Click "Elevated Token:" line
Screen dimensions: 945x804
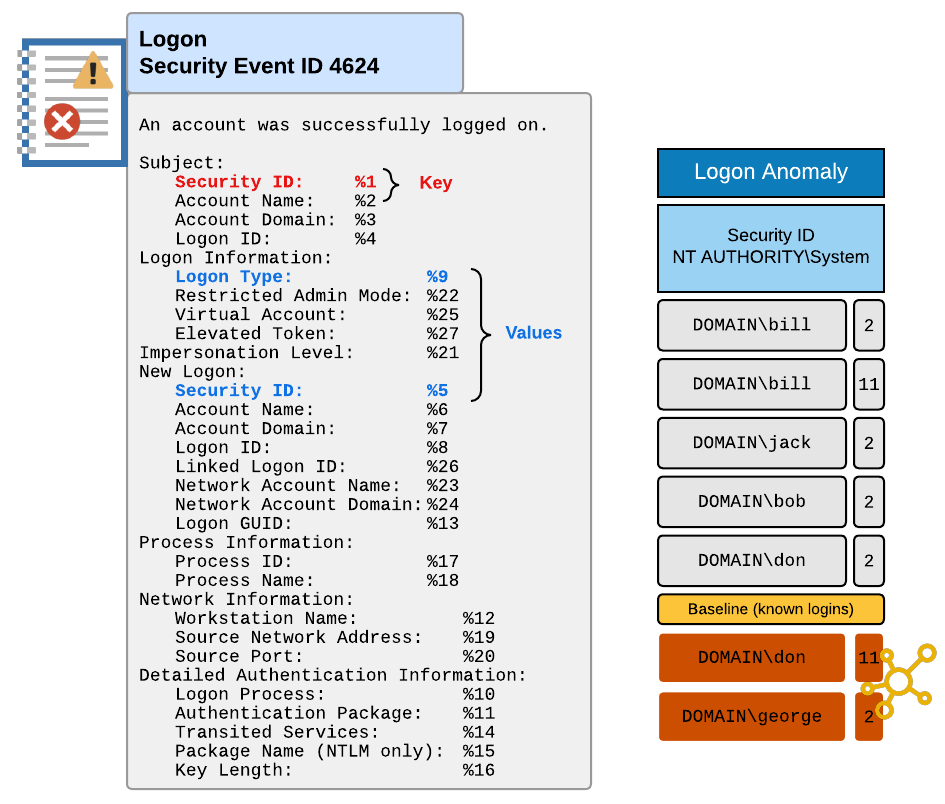click(x=317, y=333)
